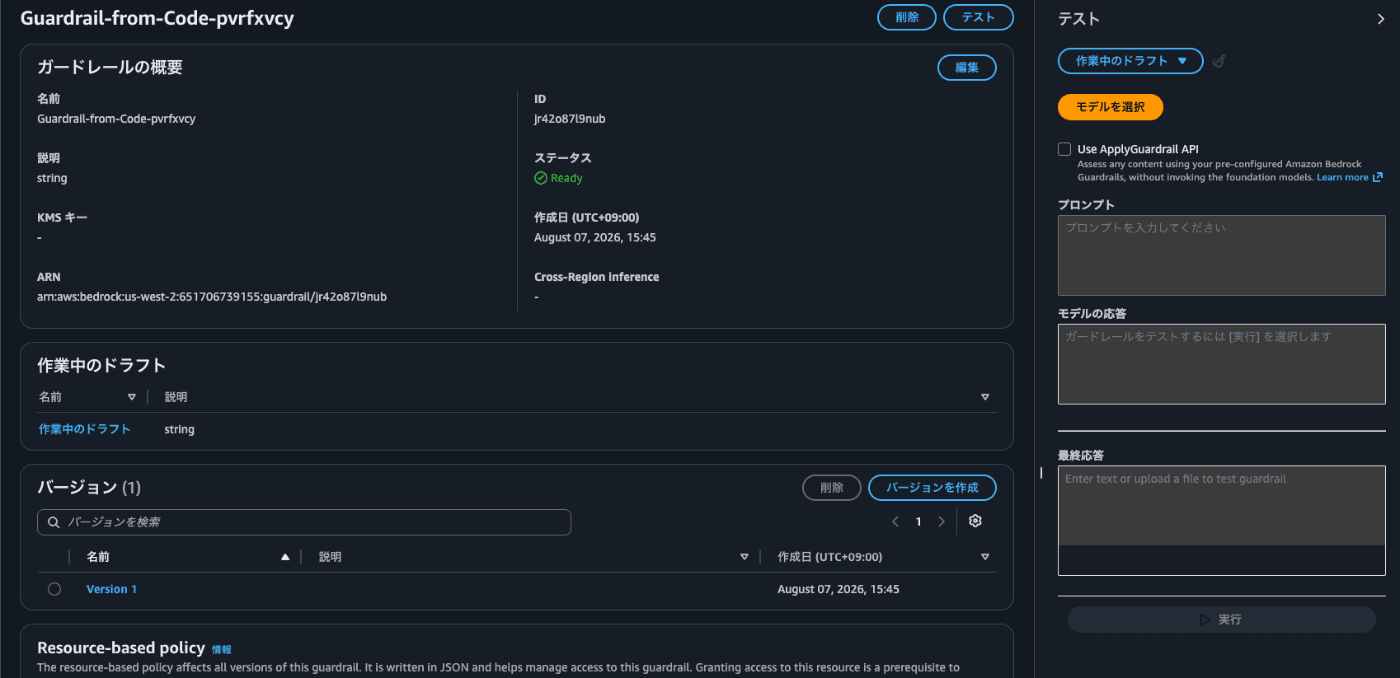Viewport: 1400px width, 678px height.
Task: Click the ID value jr42o87l9nub
Action: (x=569, y=119)
